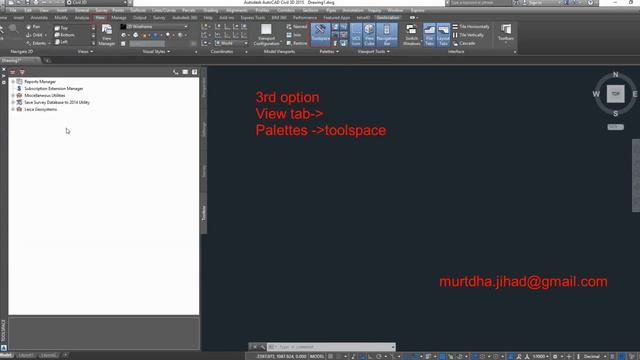Image resolution: width=640 pixels, height=360 pixels.
Task: Click the Zoom Extents tool
Action: [36, 43]
